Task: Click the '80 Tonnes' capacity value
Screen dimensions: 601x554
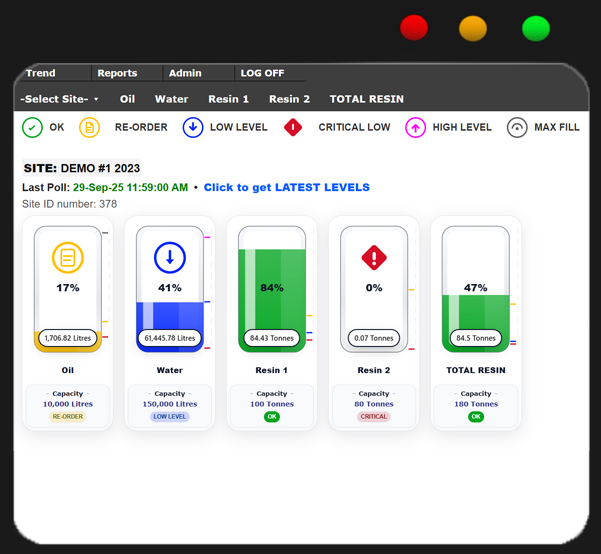Action: point(374,404)
